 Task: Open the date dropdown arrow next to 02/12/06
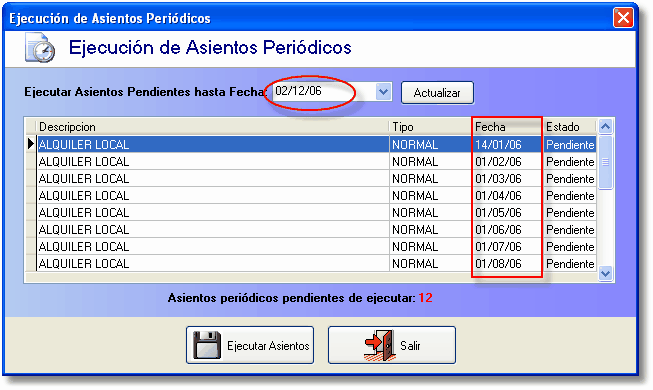pyautogui.click(x=384, y=92)
